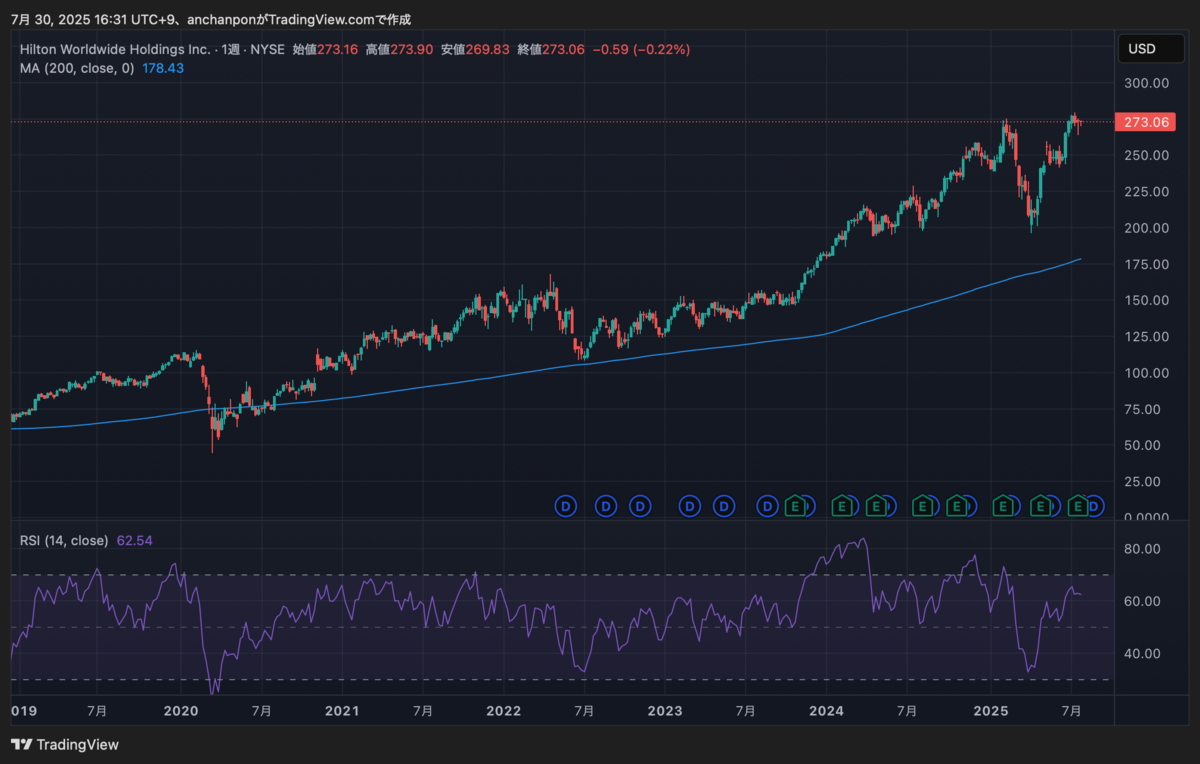
Task: Select the MA (200, close, 0) indicator legend
Action: point(77,68)
